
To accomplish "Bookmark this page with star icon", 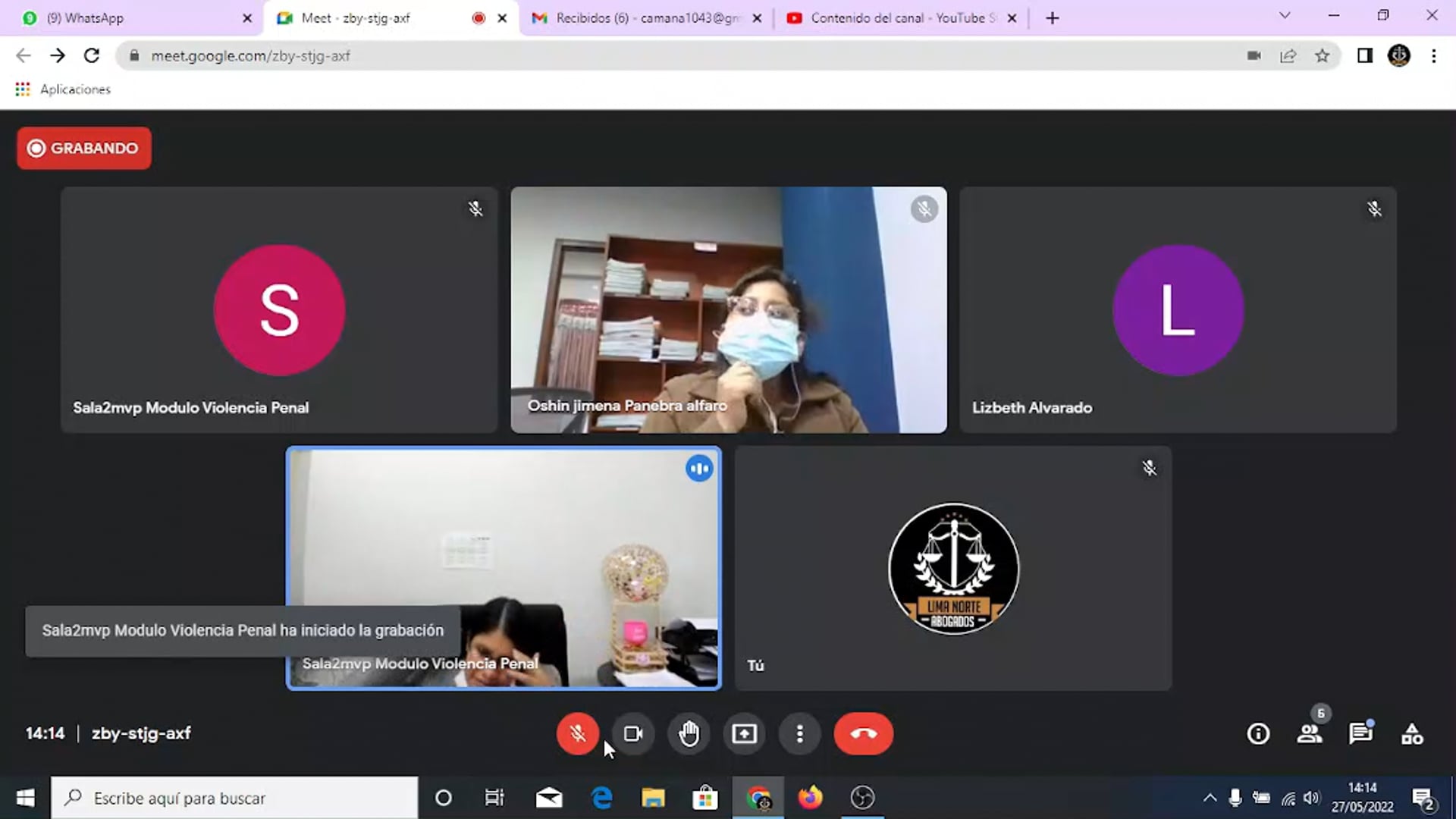I will [1322, 55].
